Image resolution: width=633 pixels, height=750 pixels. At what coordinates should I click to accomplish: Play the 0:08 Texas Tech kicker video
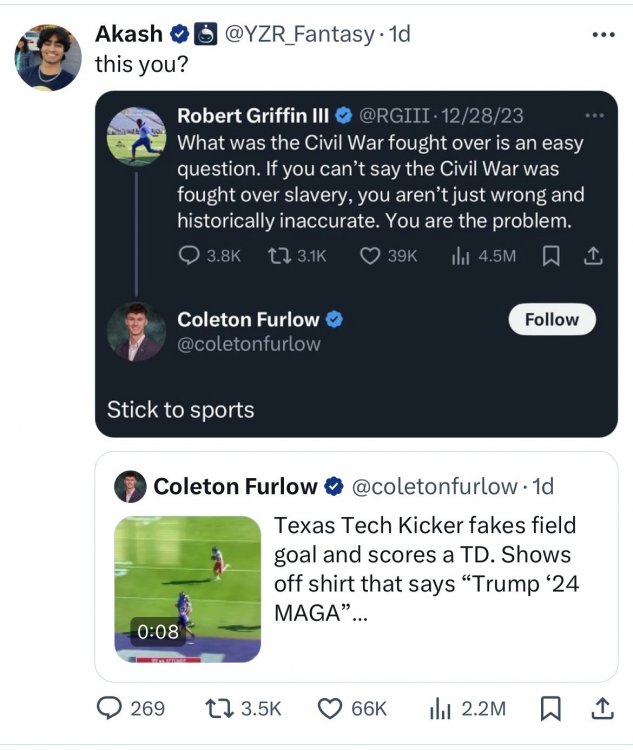pyautogui.click(x=187, y=589)
